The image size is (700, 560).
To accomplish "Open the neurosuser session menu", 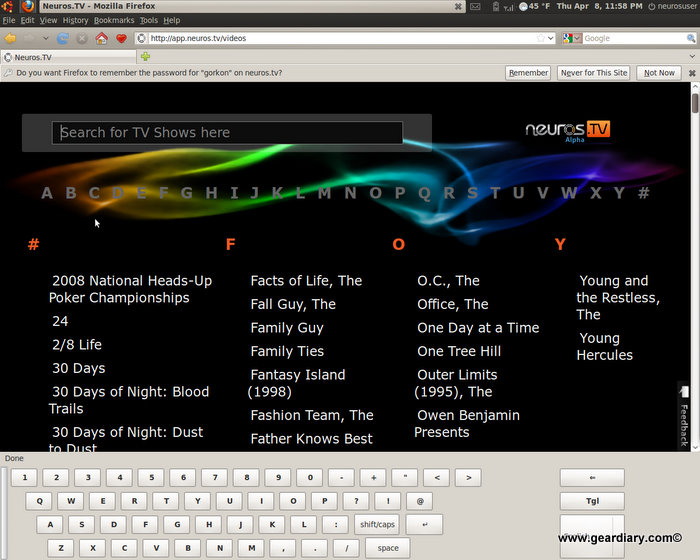I will coord(673,6).
